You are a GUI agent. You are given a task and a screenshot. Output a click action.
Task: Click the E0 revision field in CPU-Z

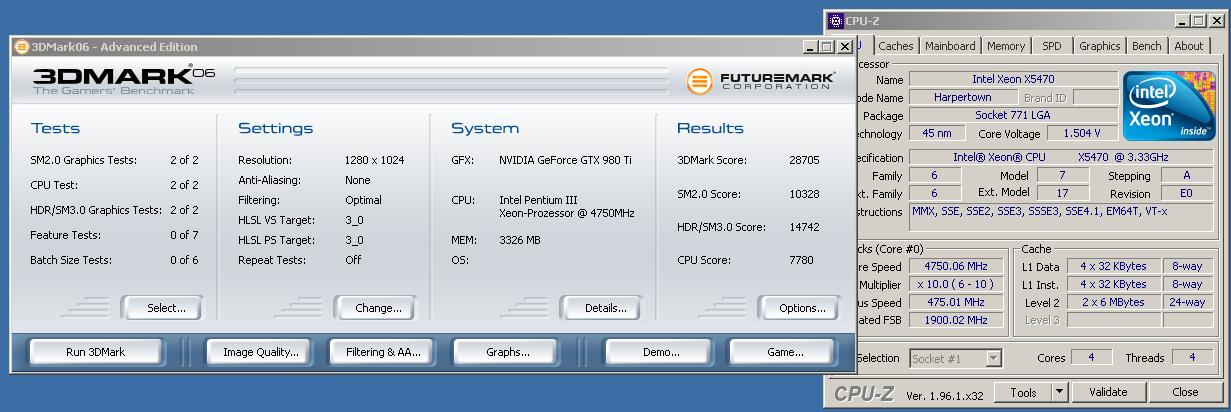tap(1186, 194)
